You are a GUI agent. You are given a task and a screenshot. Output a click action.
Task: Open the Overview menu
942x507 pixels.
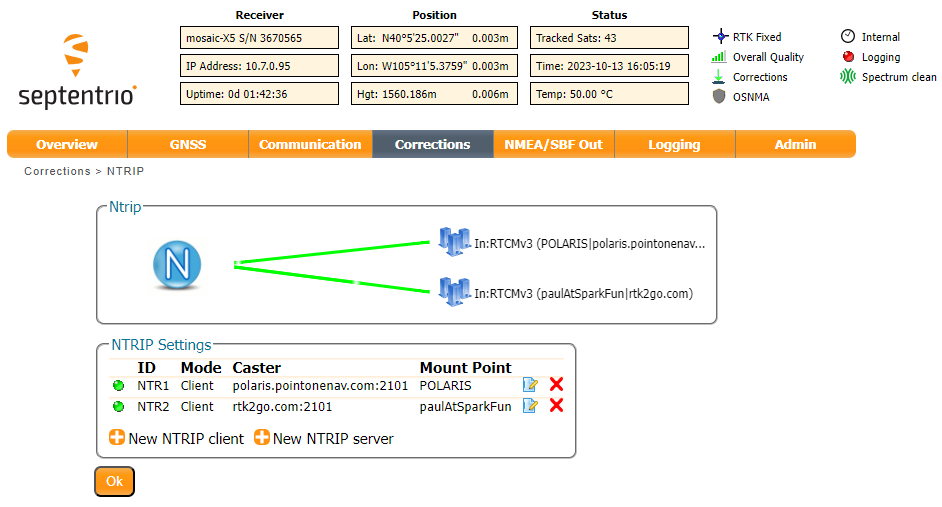point(67,144)
